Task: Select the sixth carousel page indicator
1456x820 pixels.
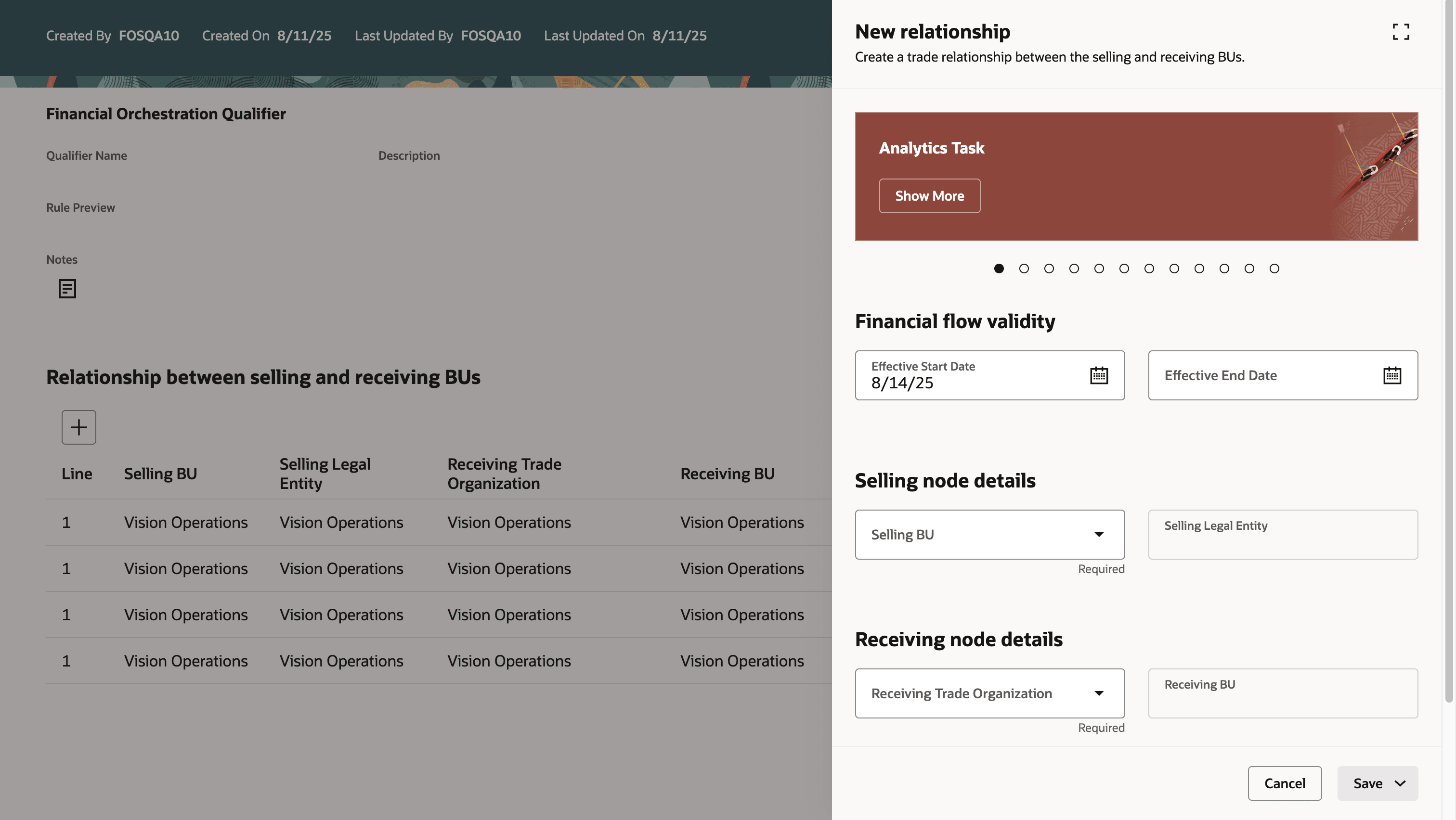Action: [x=1124, y=268]
